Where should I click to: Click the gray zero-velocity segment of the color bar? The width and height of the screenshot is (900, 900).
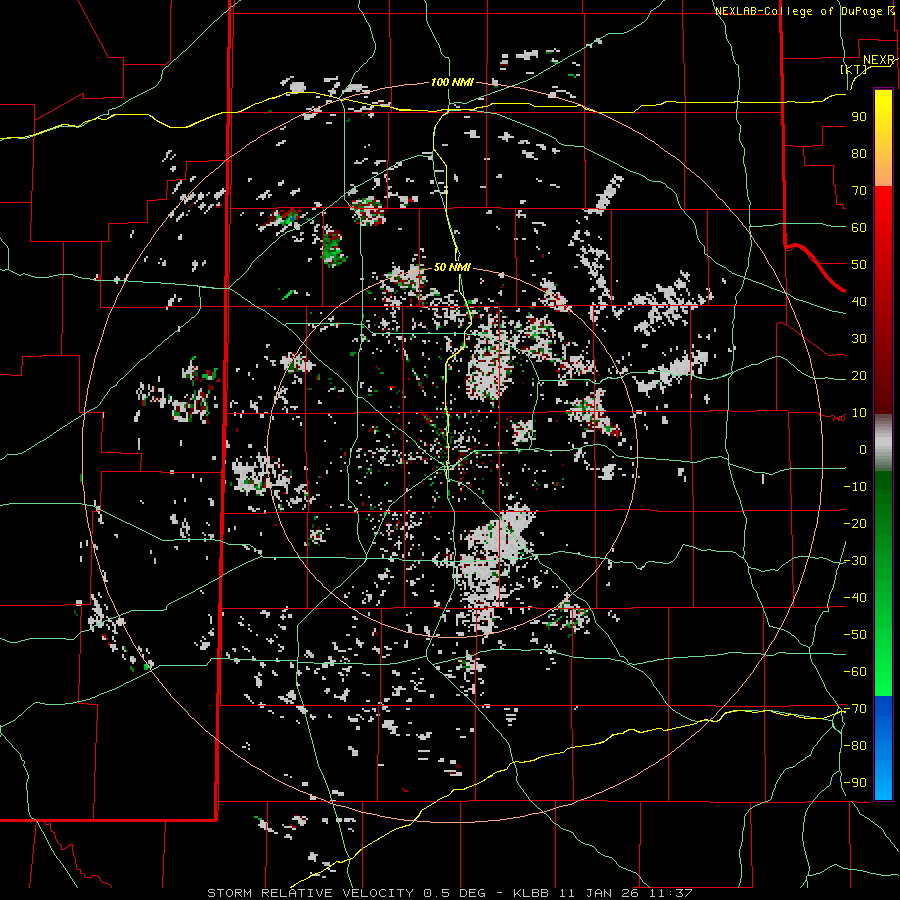[x=883, y=443]
